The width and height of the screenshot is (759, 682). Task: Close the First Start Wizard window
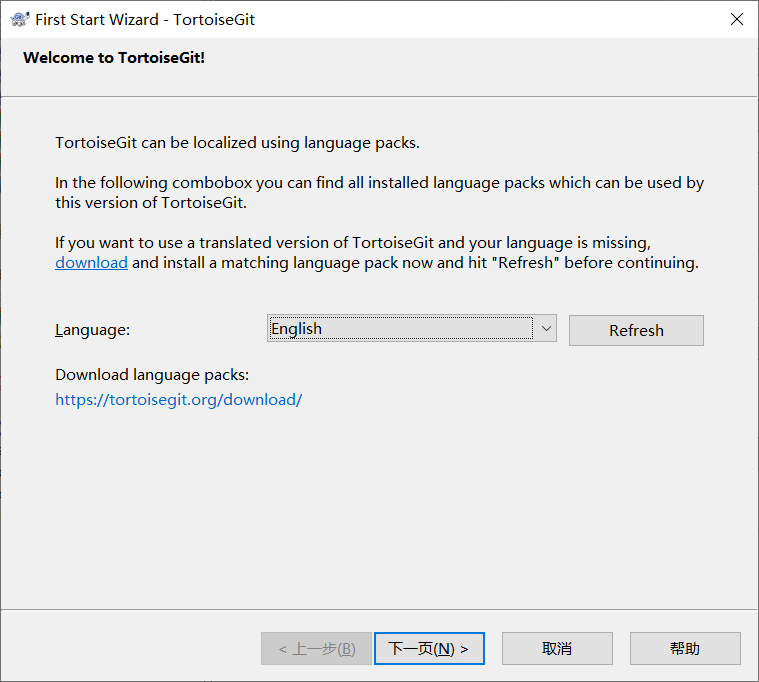pos(736,19)
